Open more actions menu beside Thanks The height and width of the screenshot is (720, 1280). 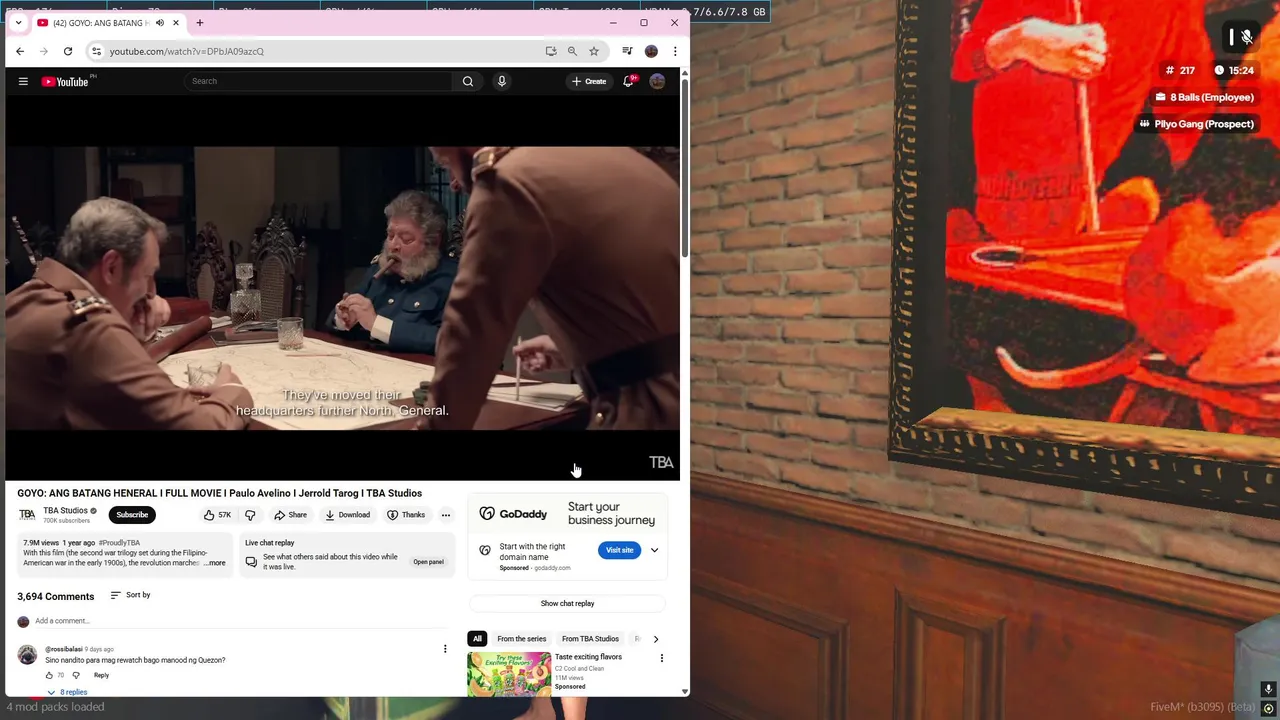click(x=446, y=515)
